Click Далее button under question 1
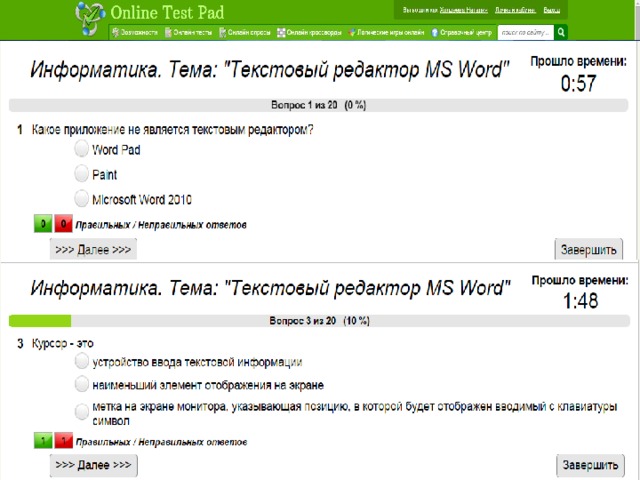640x480 pixels. 93,249
